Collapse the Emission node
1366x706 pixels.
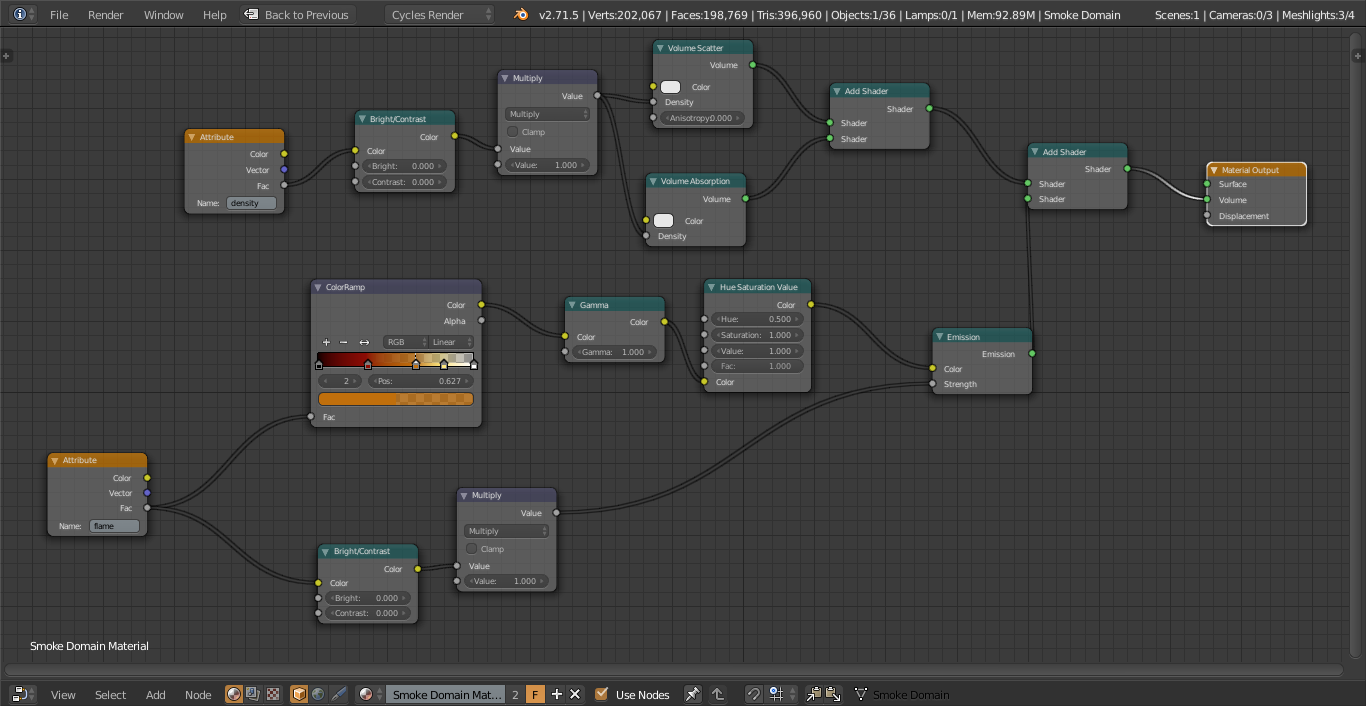click(x=940, y=337)
